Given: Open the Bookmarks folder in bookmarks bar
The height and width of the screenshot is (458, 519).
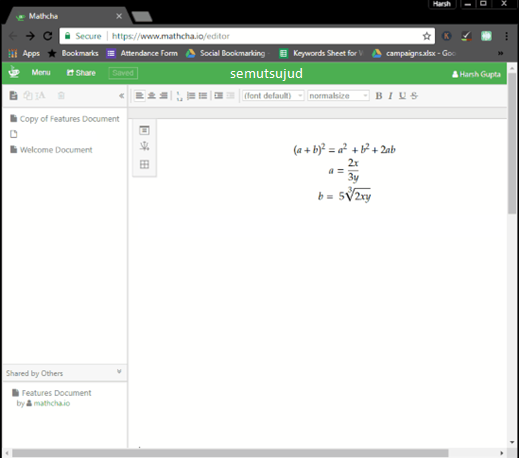Looking at the screenshot, I should (73, 53).
